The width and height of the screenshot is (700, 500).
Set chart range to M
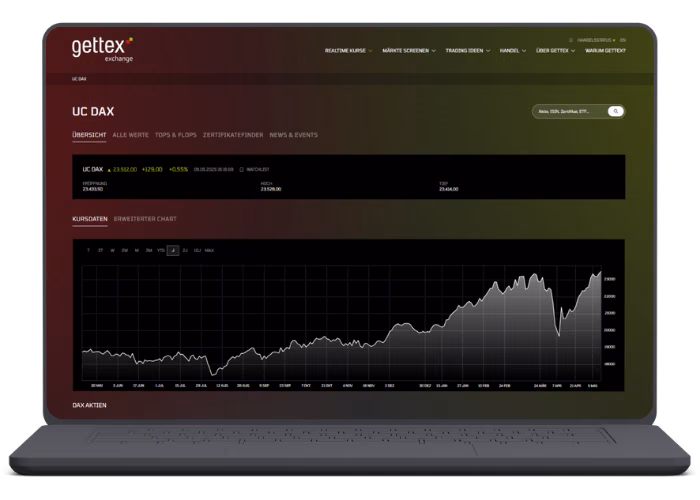pos(137,250)
